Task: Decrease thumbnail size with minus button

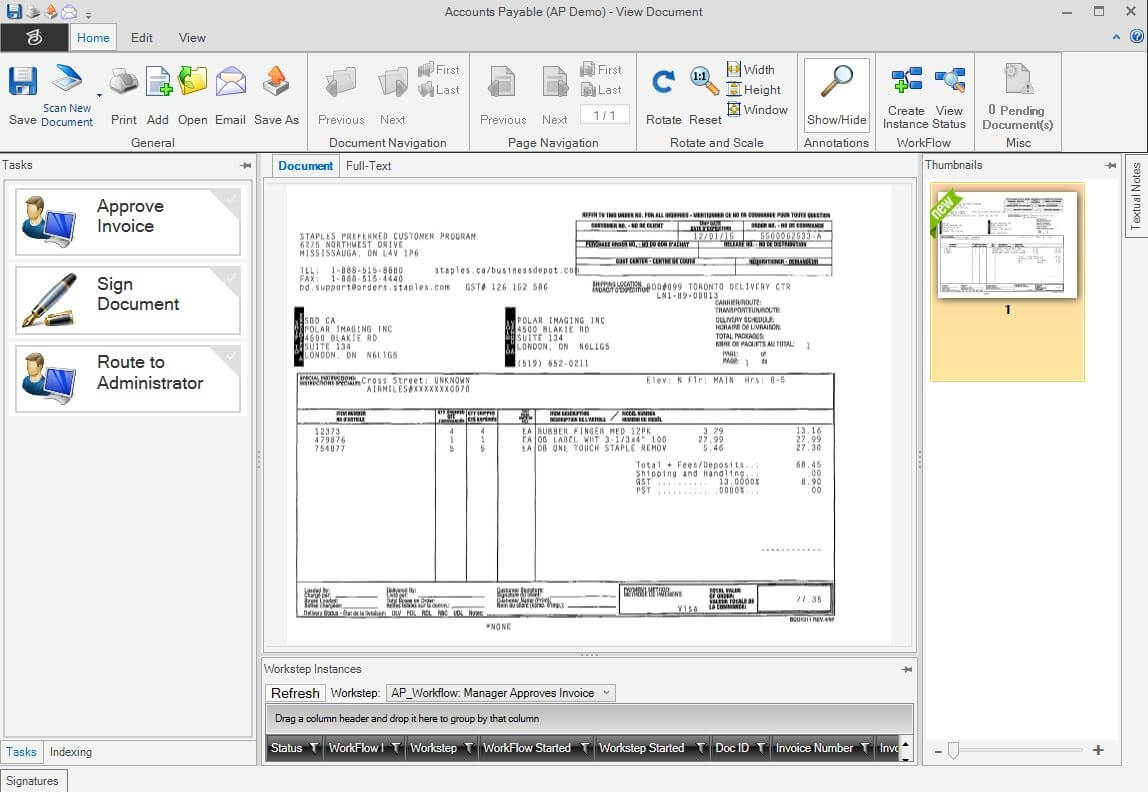Action: click(938, 751)
